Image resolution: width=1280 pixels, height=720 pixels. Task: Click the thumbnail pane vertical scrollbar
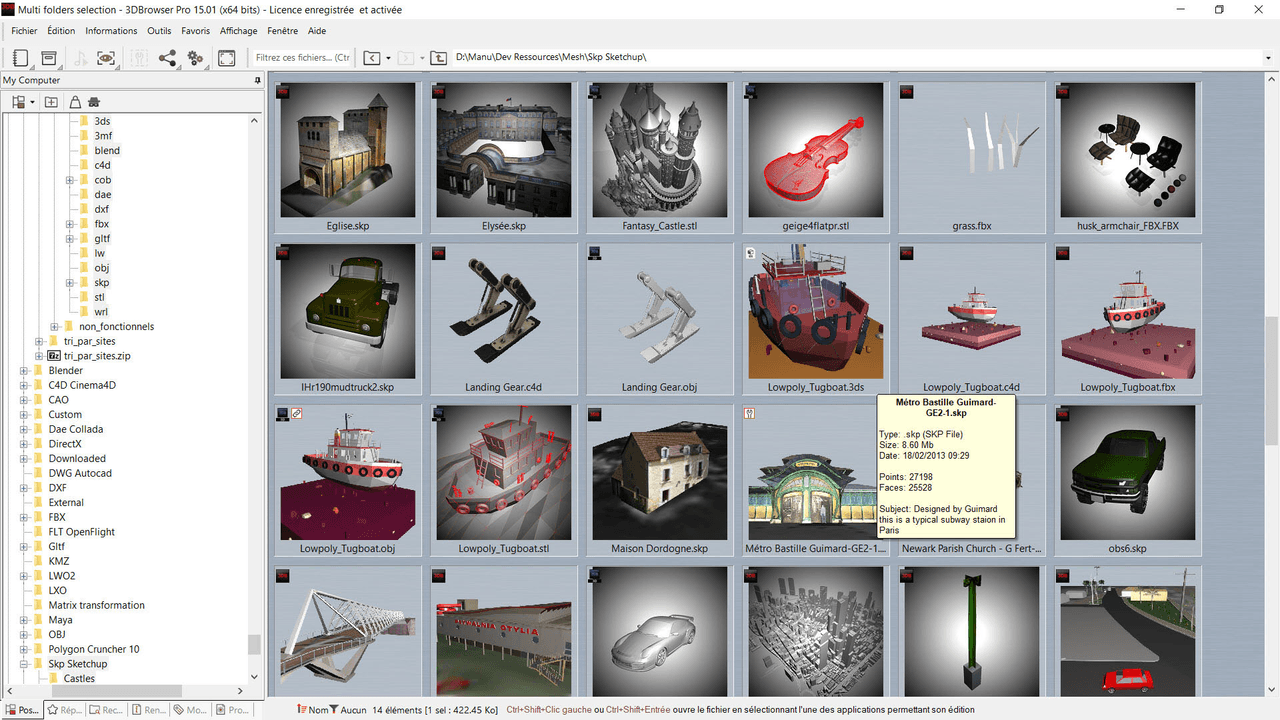click(x=1271, y=380)
